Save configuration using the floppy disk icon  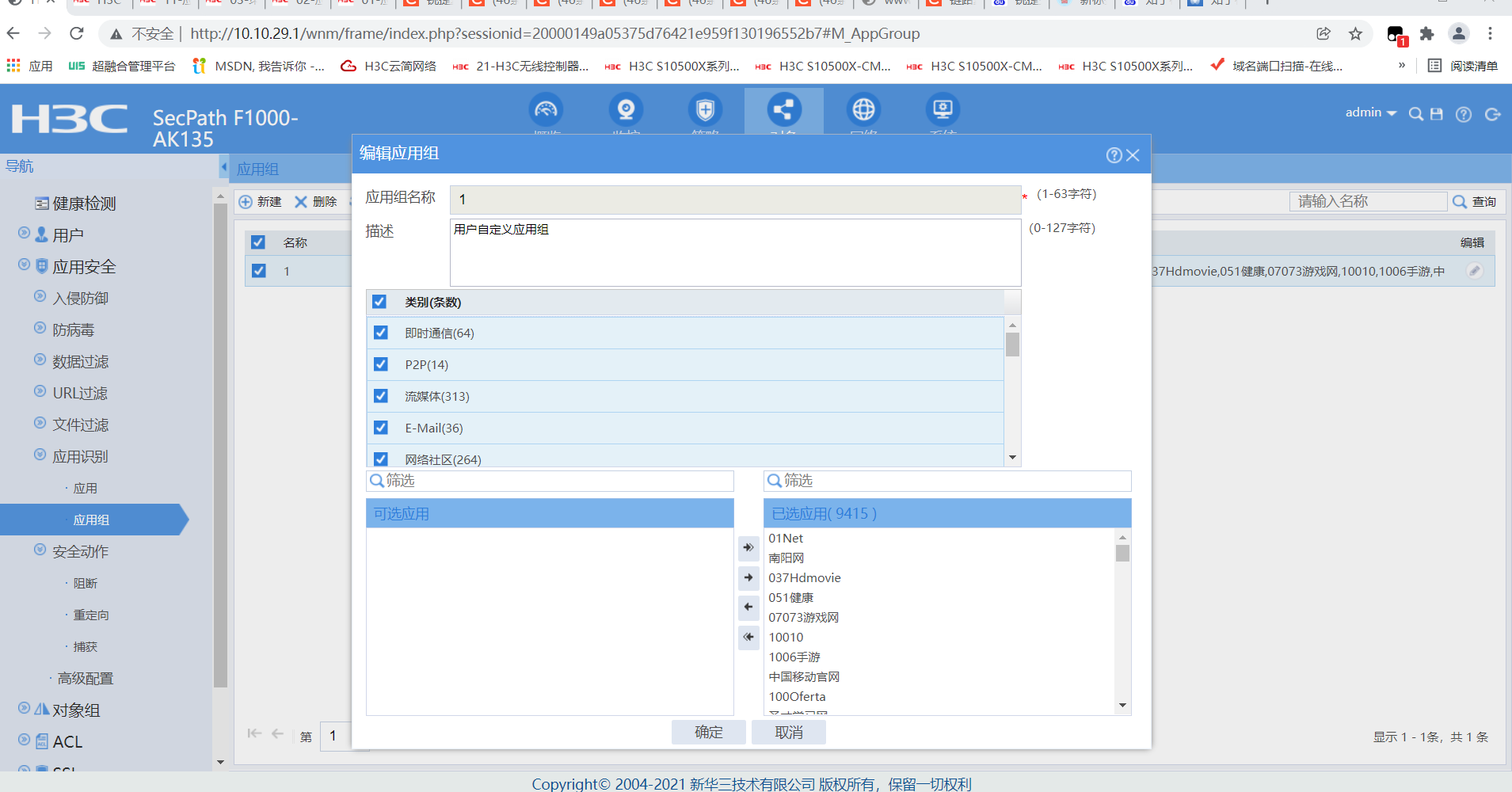pos(1437,114)
